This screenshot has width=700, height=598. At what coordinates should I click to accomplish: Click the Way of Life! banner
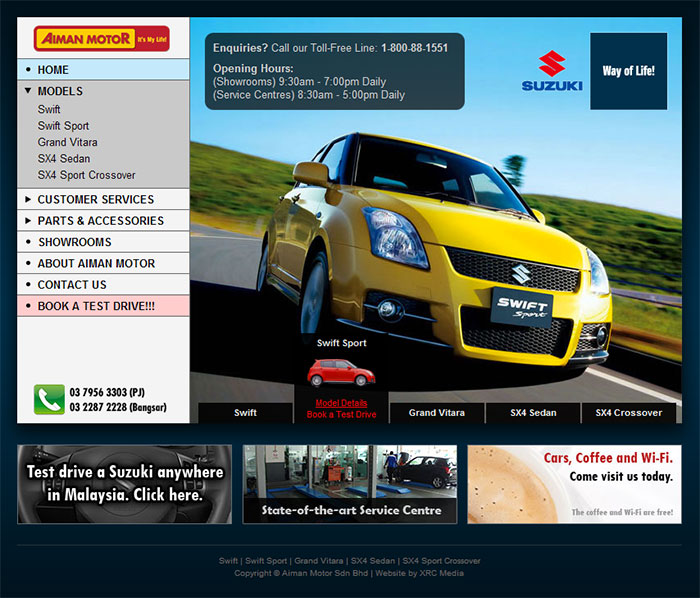629,71
